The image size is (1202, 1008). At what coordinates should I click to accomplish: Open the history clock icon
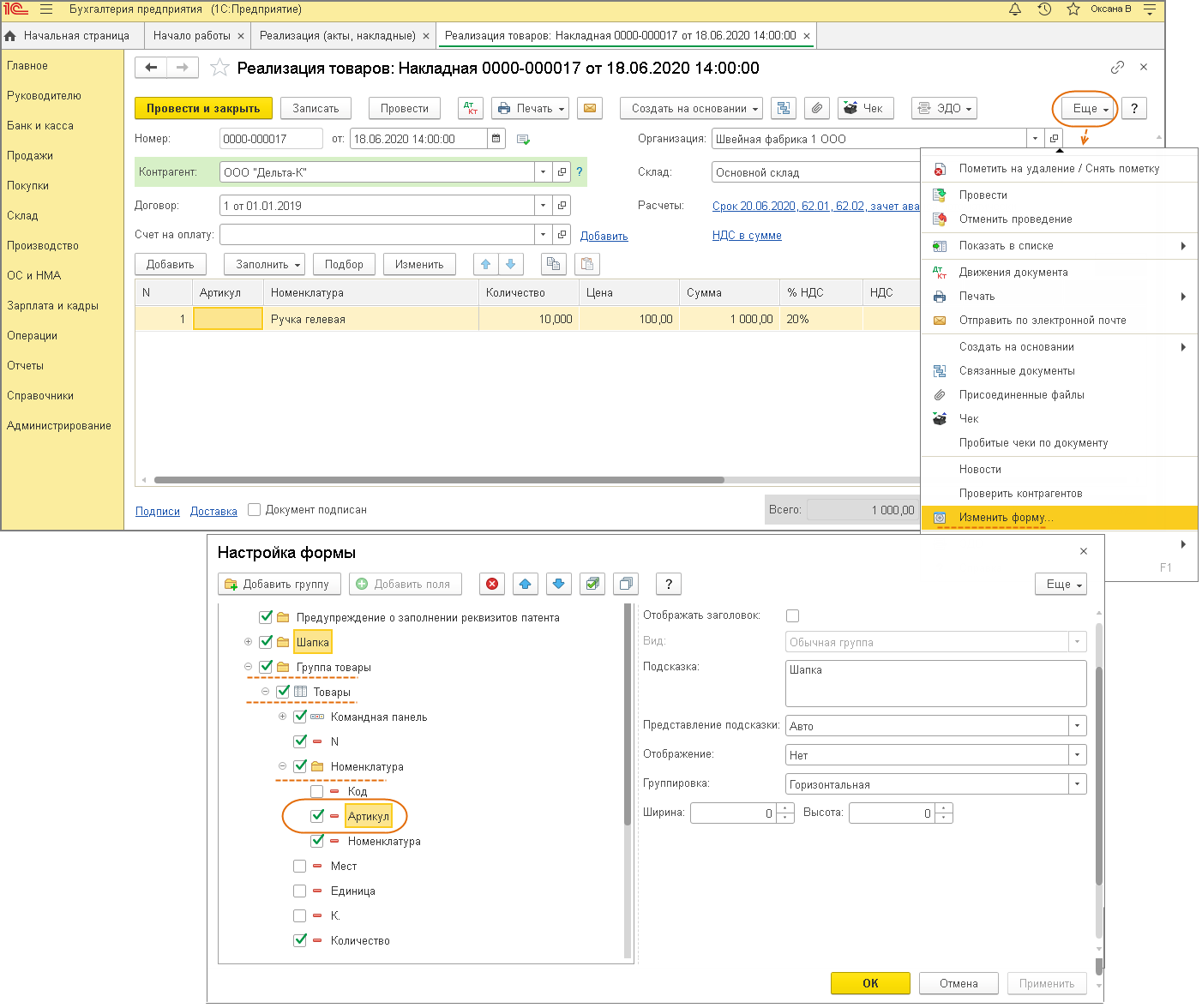pyautogui.click(x=1044, y=9)
